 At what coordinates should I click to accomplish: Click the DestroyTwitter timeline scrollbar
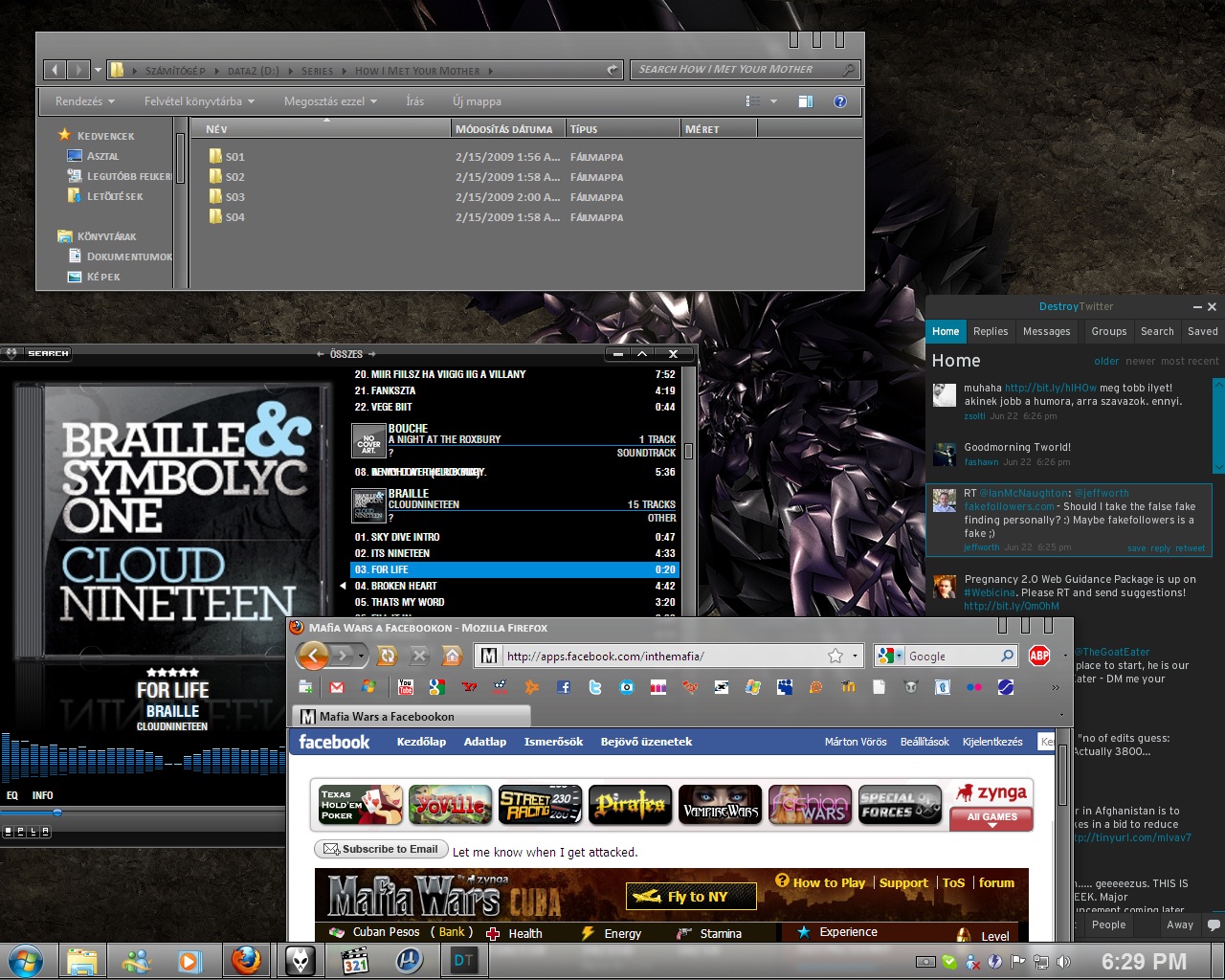[1218, 425]
